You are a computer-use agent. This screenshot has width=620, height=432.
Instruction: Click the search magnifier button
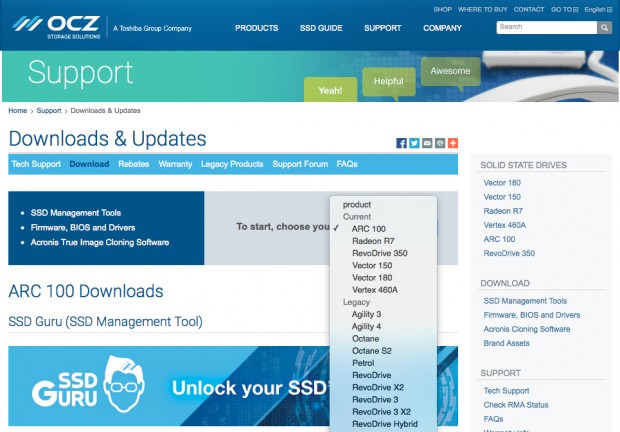pyautogui.click(x=604, y=27)
